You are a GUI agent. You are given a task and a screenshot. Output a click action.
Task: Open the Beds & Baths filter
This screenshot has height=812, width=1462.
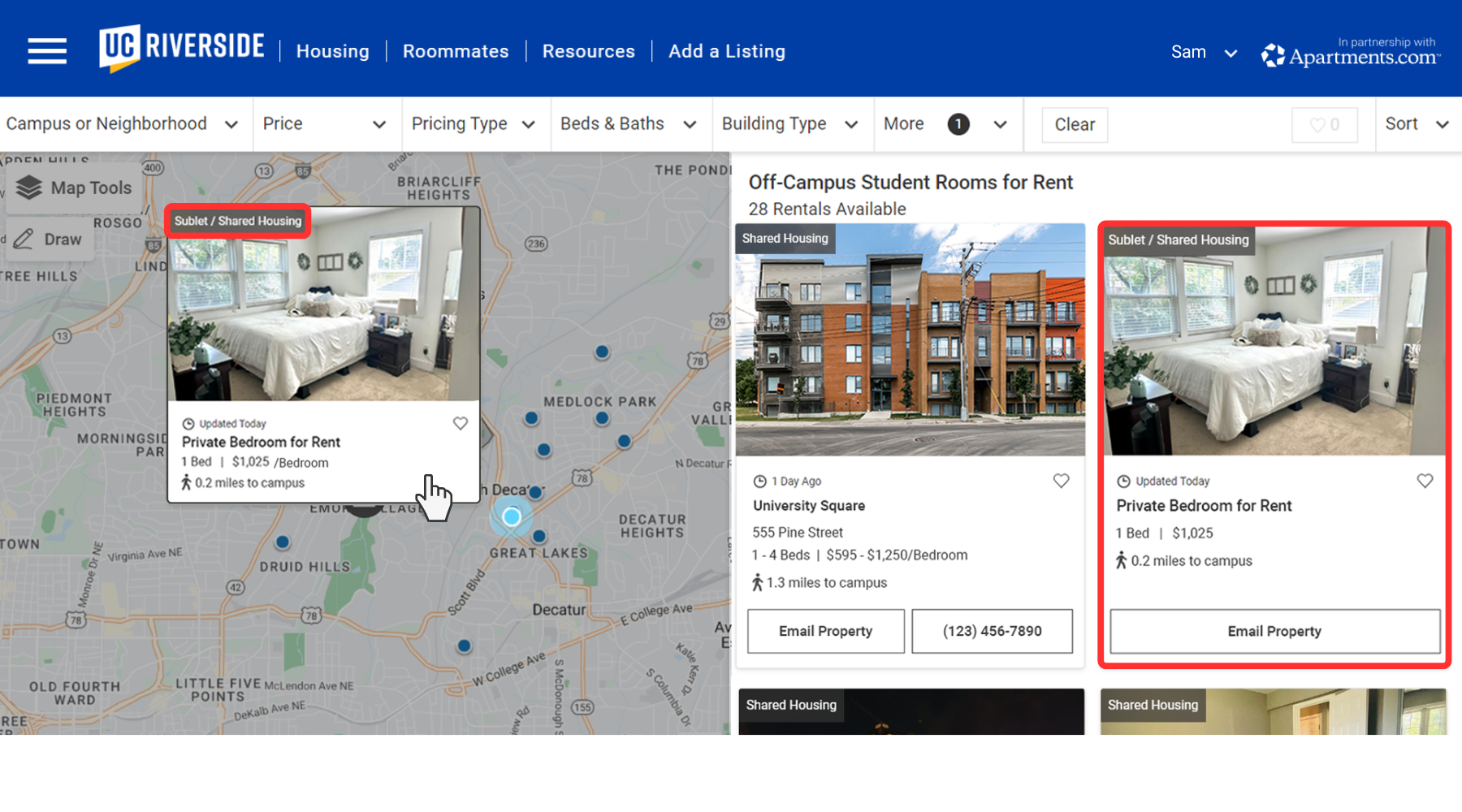629,123
